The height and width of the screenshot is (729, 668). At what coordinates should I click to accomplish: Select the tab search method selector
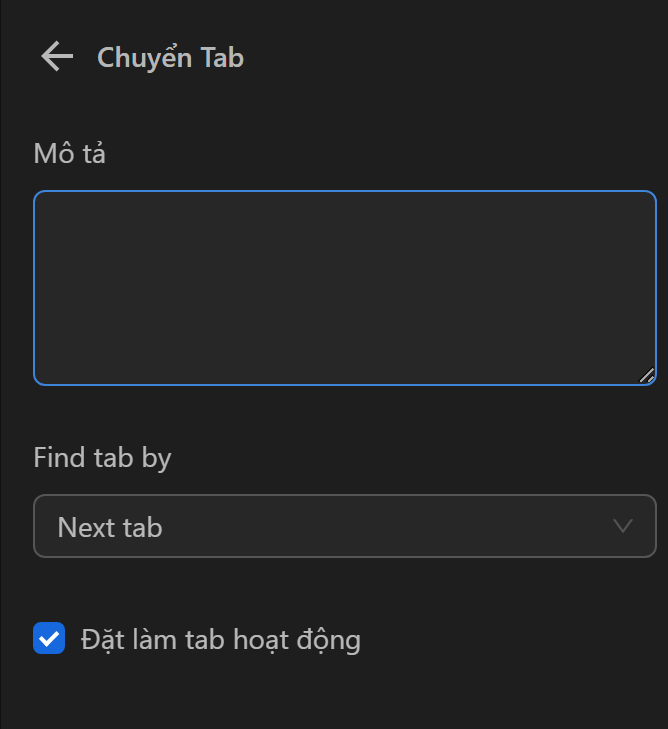point(344,526)
